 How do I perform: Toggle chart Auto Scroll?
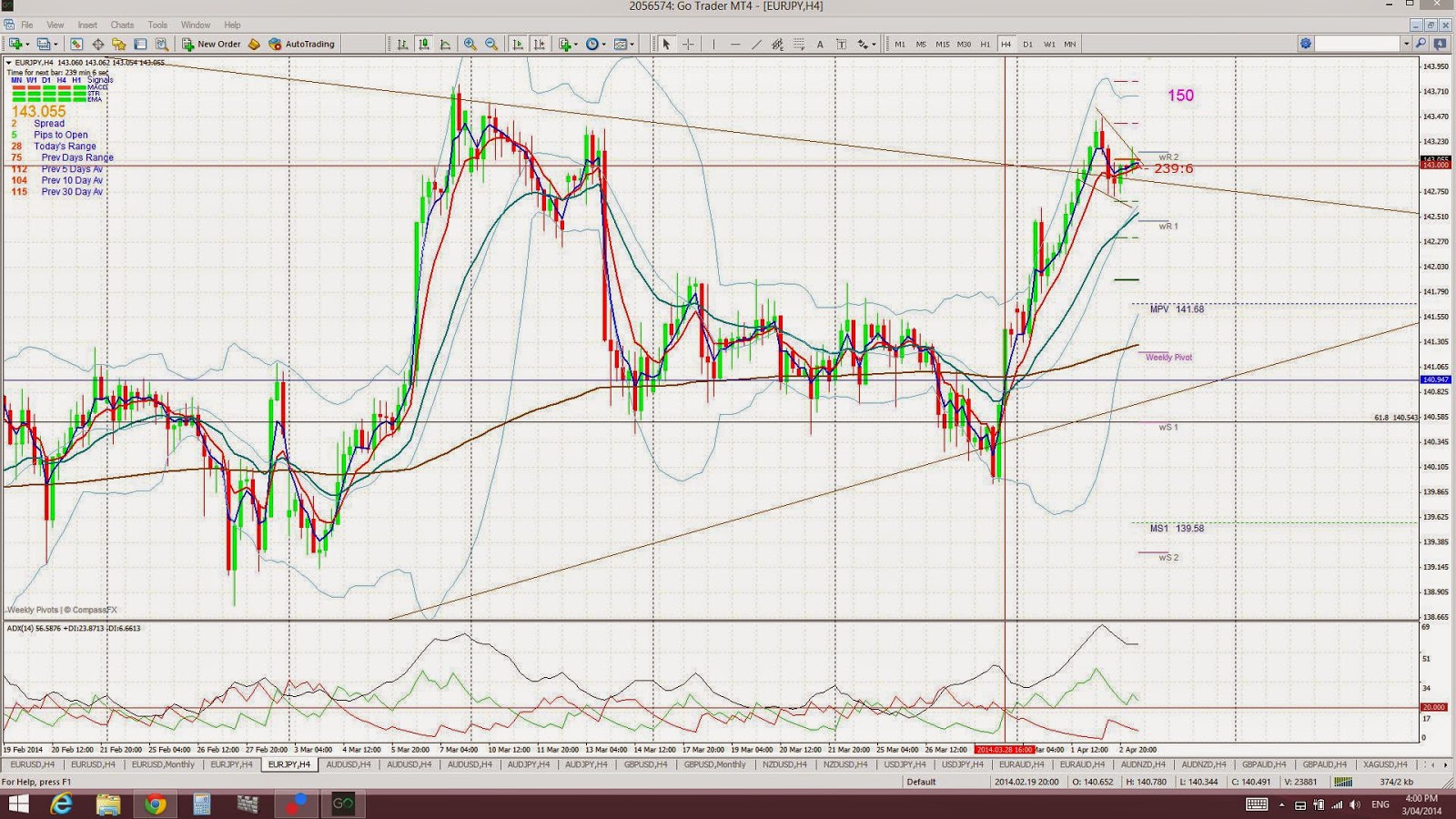pos(518,44)
